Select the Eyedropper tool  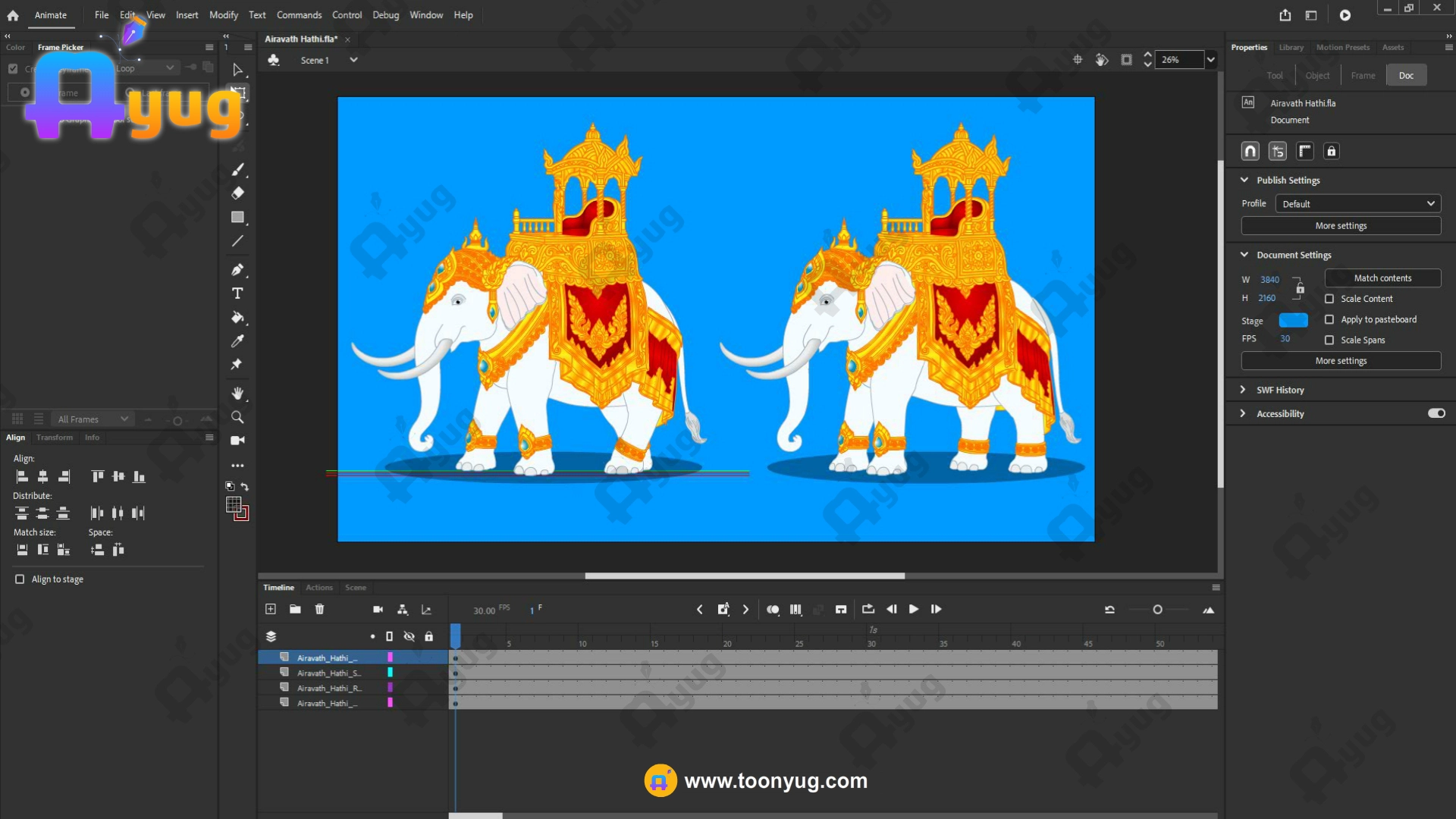[237, 341]
